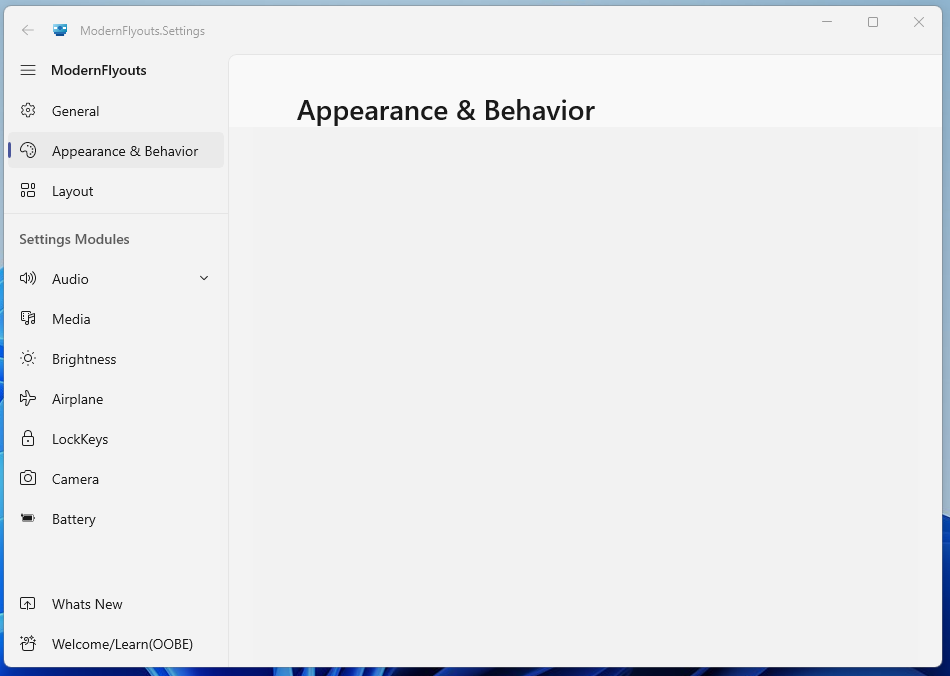The height and width of the screenshot is (676, 950).
Task: Click the Brightness sun icon
Action: point(28,359)
